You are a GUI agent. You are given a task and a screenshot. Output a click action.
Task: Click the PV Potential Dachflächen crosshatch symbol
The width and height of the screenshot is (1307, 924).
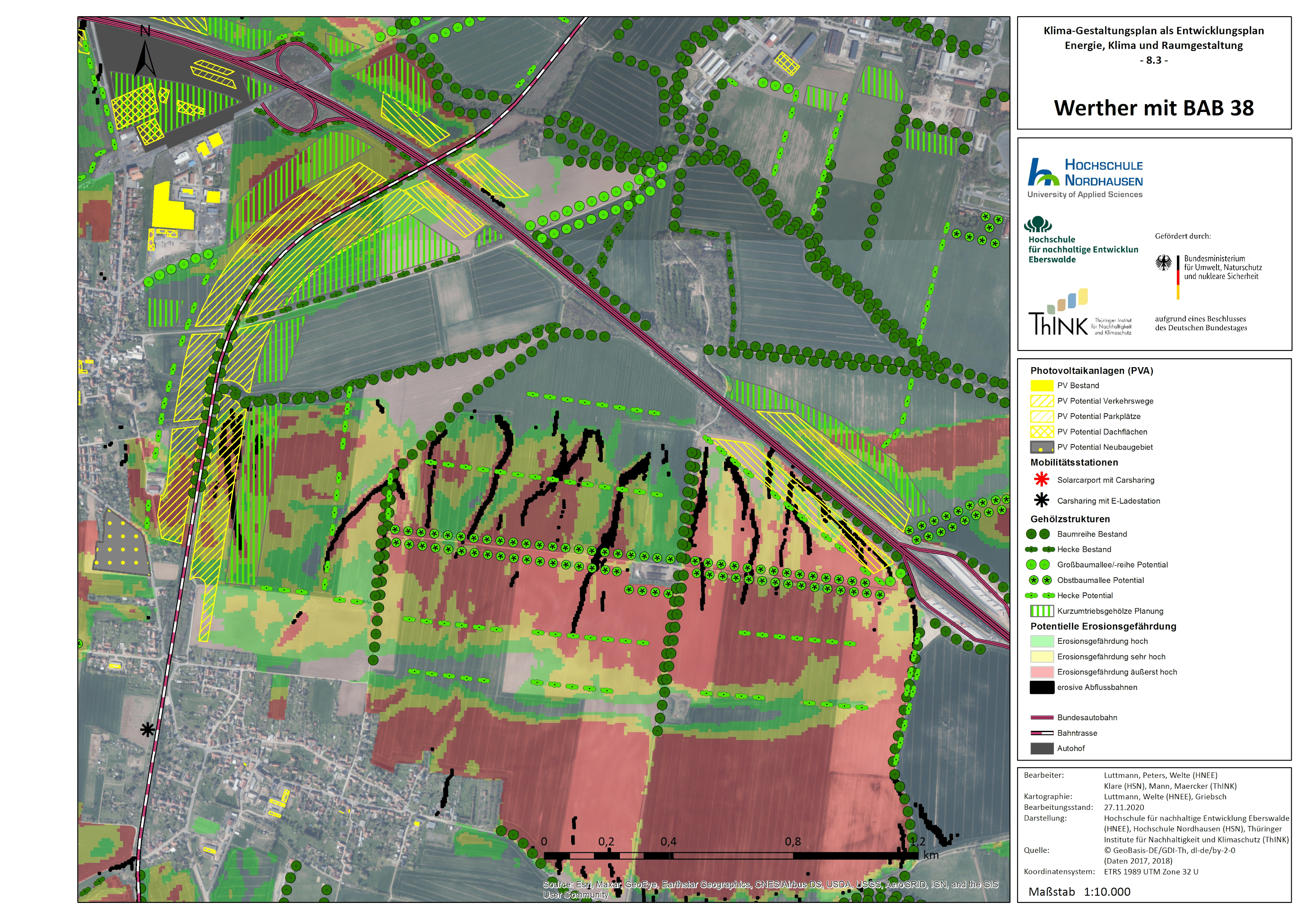pos(1042,432)
